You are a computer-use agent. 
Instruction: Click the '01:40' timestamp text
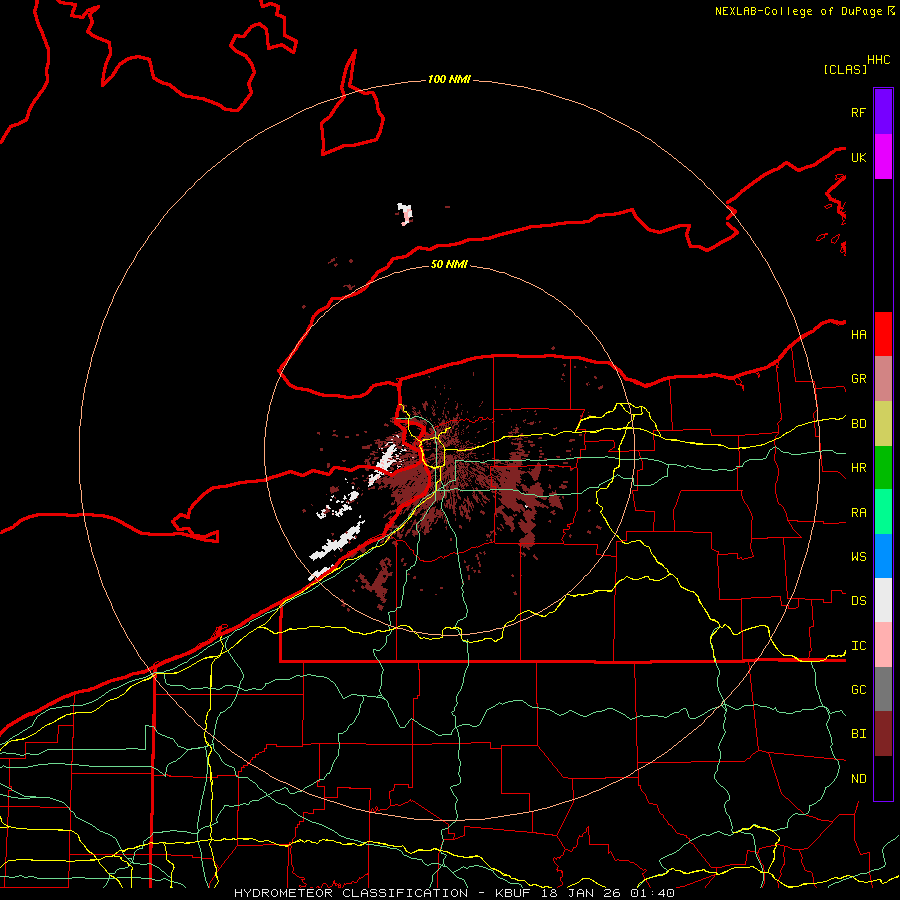(651, 893)
